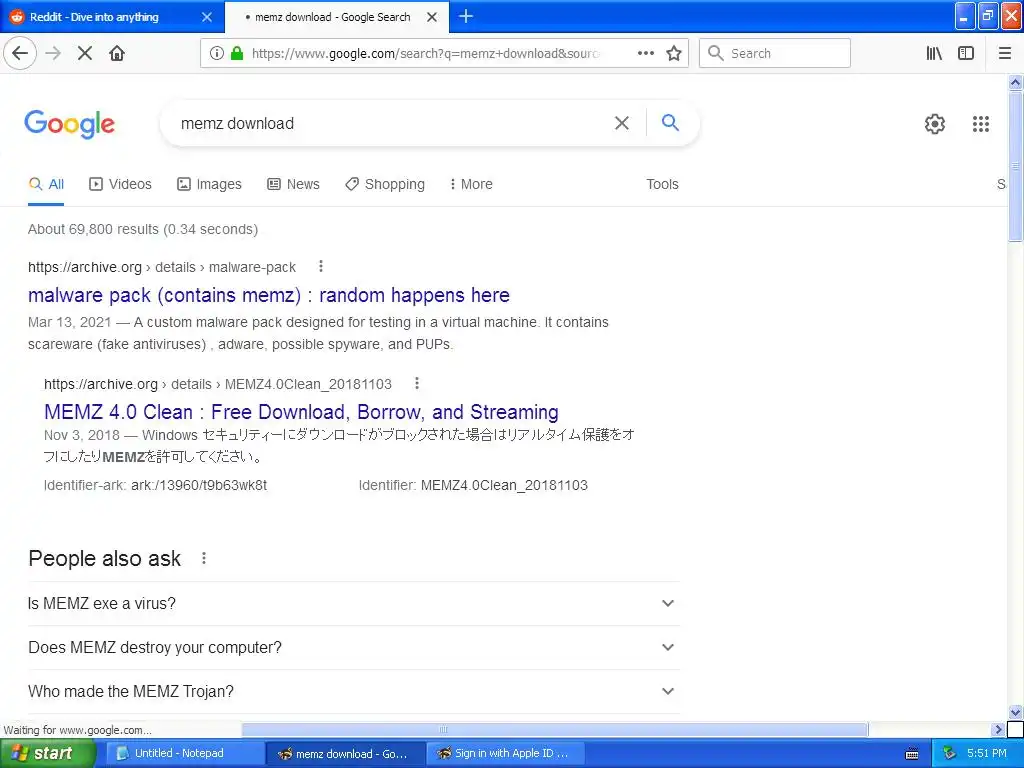The height and width of the screenshot is (768, 1024).
Task: Close the Reddit tab
Action: (207, 17)
